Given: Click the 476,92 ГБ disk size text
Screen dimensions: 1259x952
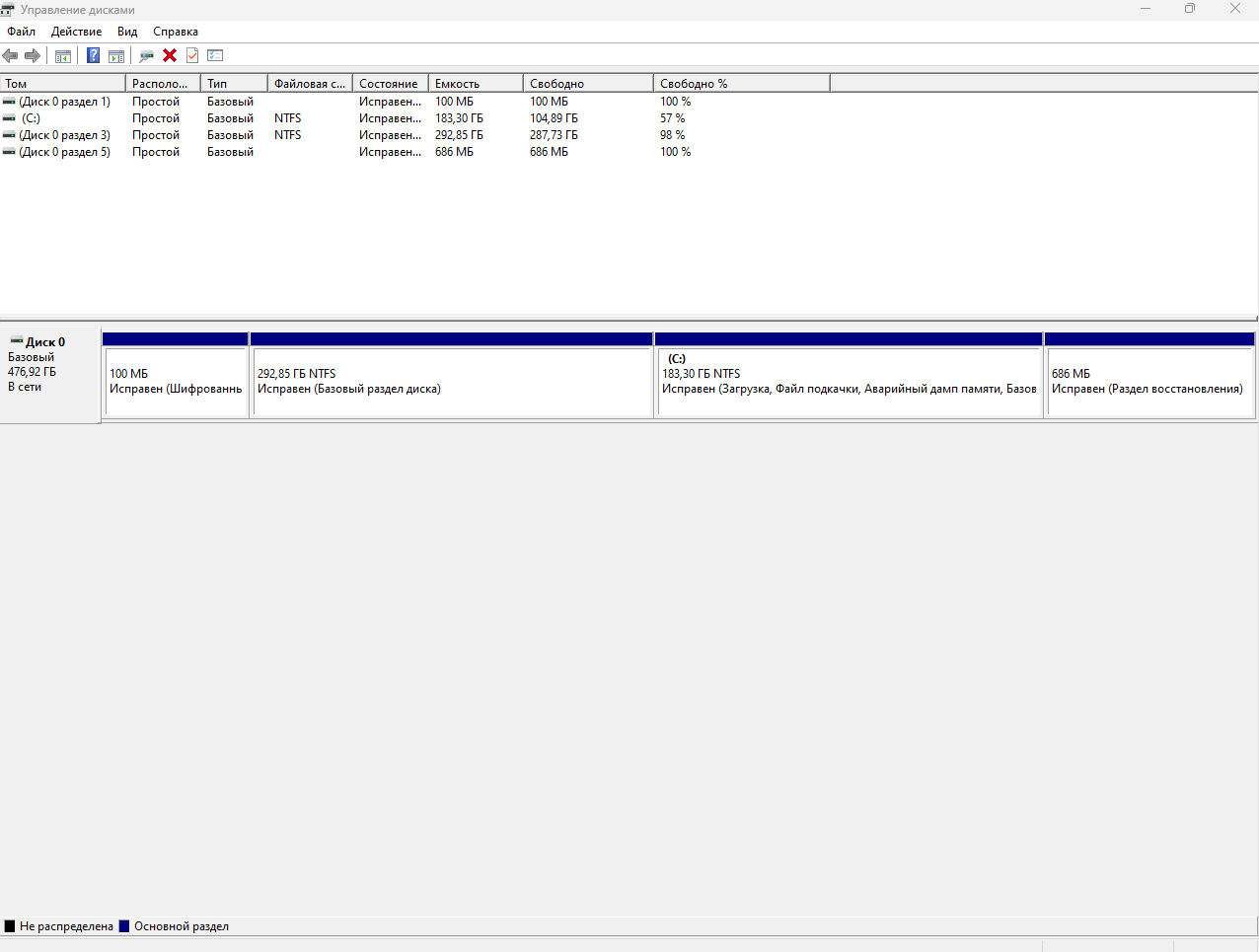Looking at the screenshot, I should pos(32,372).
